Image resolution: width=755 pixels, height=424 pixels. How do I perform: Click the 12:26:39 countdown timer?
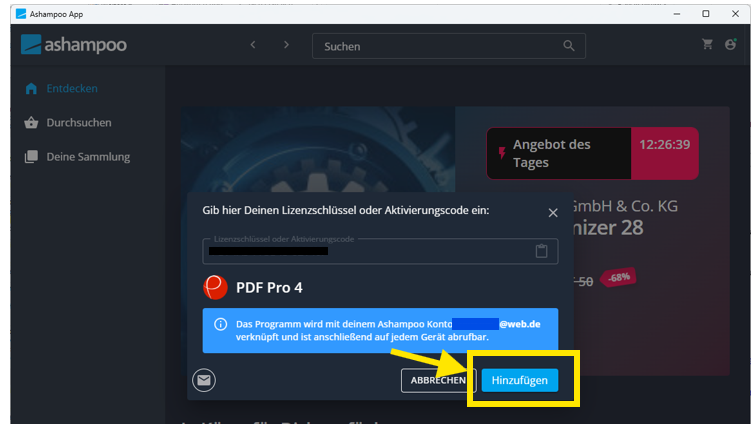664,145
